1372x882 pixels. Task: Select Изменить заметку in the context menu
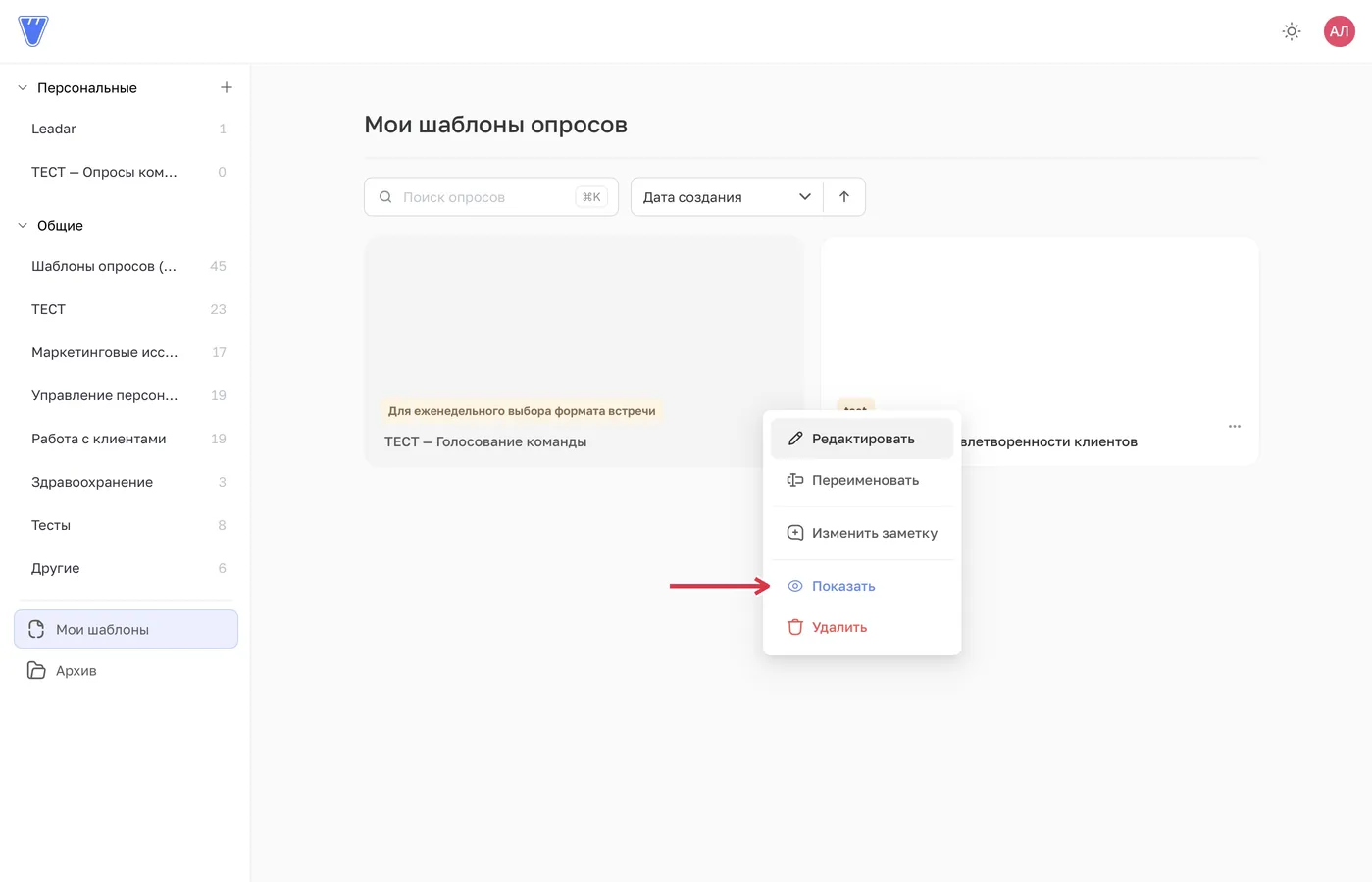coord(862,533)
